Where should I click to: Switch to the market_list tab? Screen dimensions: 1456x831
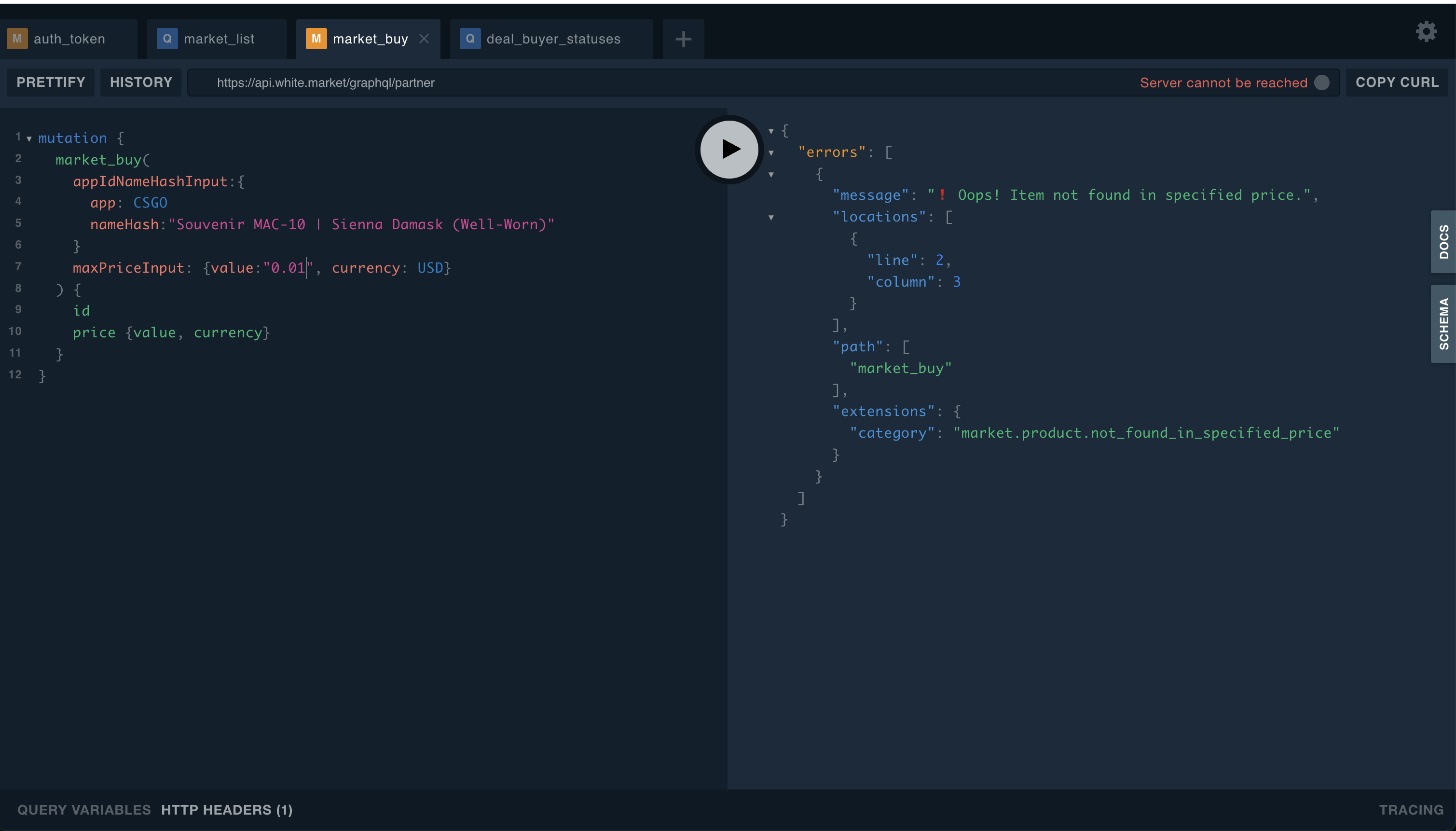[x=217, y=39]
